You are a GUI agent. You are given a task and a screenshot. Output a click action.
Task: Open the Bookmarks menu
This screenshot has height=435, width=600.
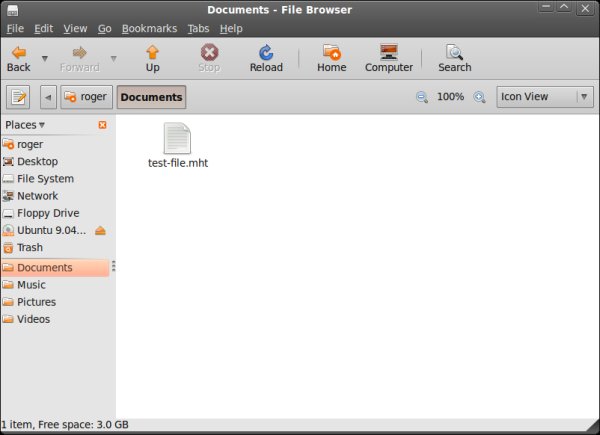click(149, 29)
